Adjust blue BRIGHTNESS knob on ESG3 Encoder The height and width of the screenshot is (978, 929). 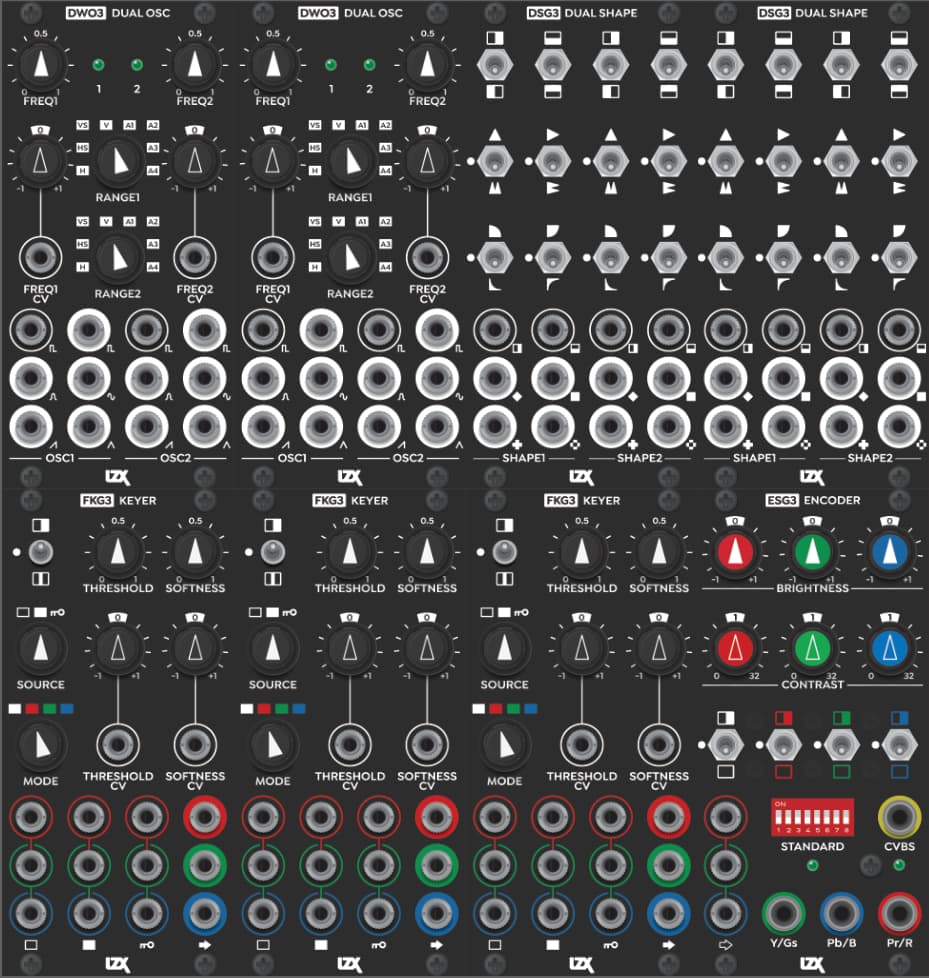890,553
